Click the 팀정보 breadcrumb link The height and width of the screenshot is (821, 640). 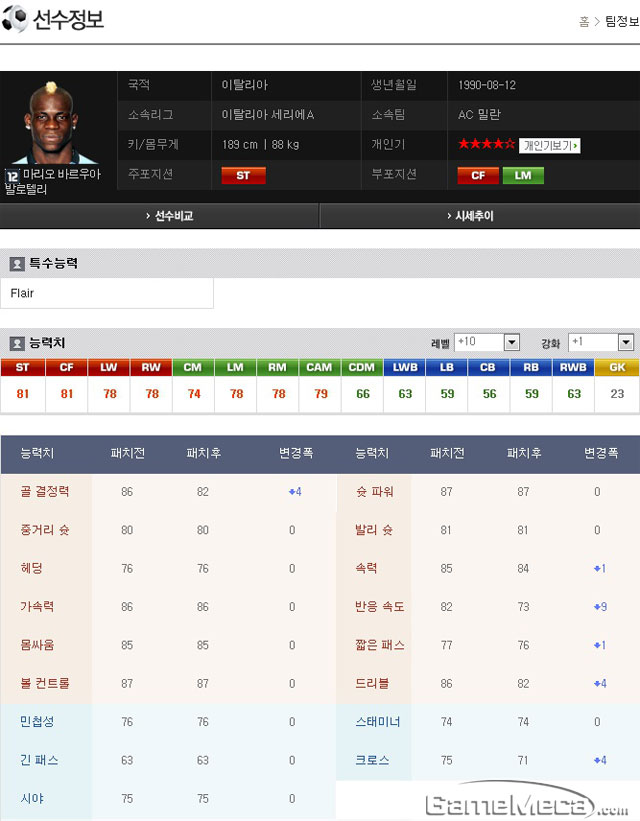(x=622, y=21)
